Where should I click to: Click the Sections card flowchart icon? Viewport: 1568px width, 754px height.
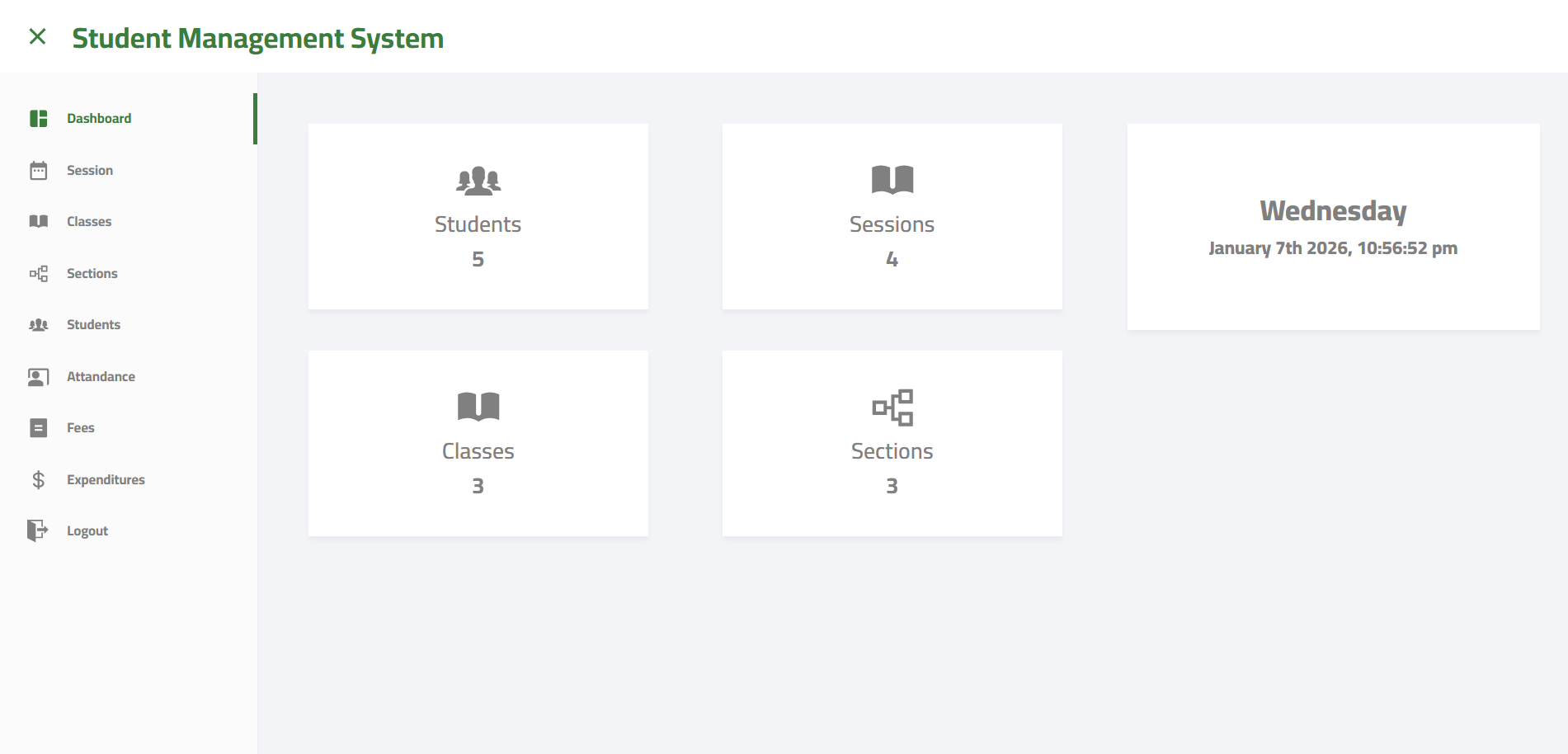tap(892, 407)
